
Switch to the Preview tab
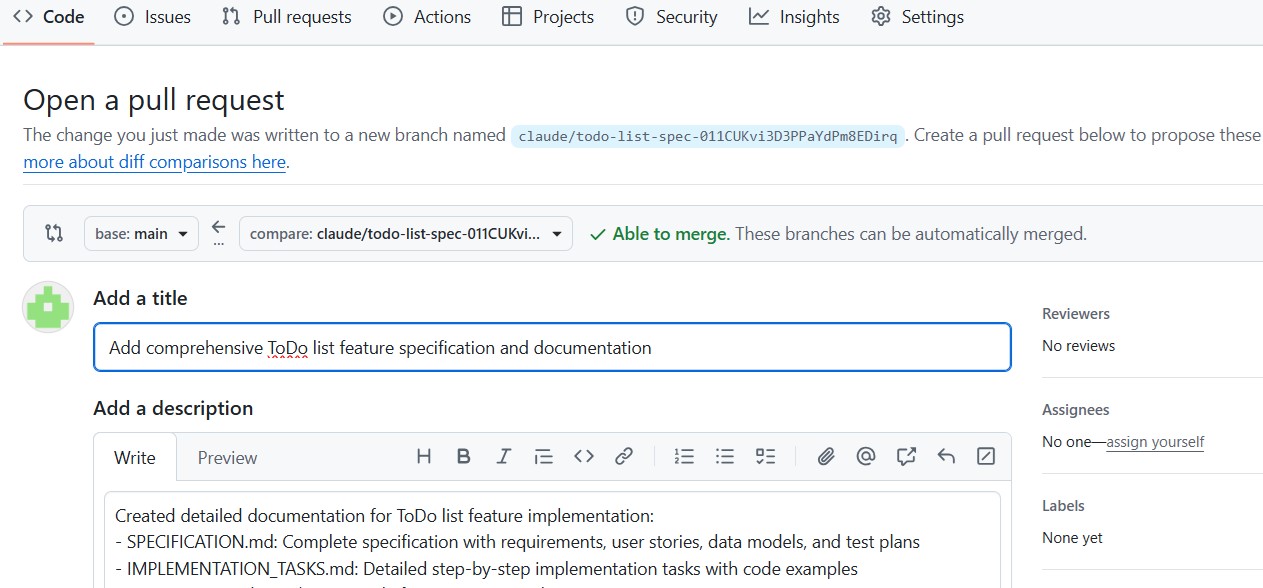click(227, 458)
